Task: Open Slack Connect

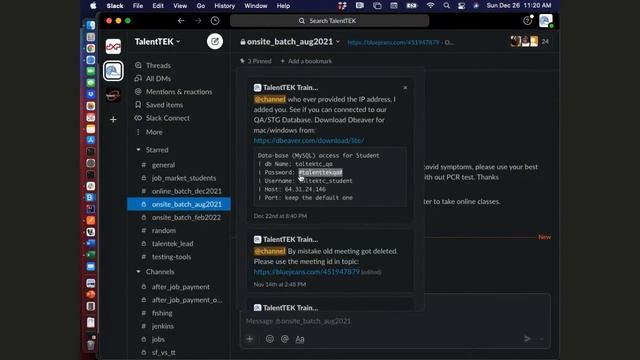Action: click(x=168, y=118)
